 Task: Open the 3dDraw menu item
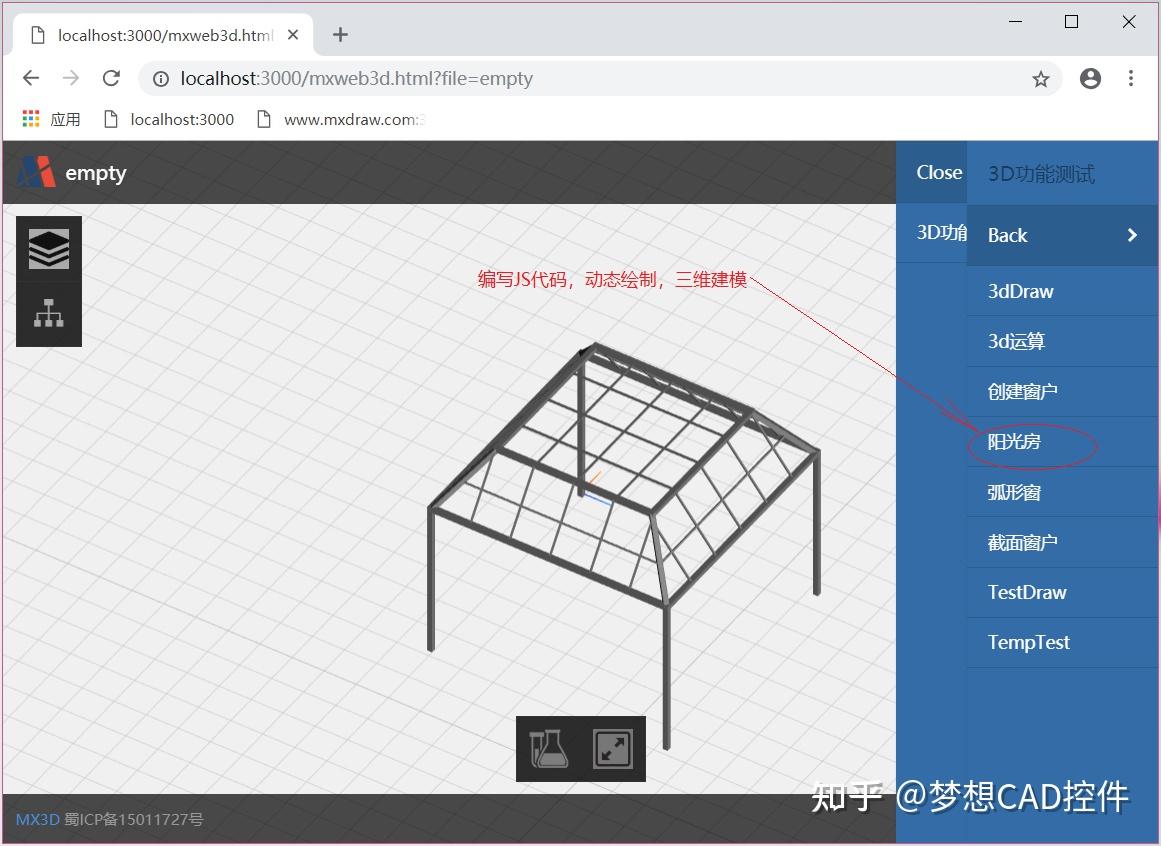tap(1020, 291)
